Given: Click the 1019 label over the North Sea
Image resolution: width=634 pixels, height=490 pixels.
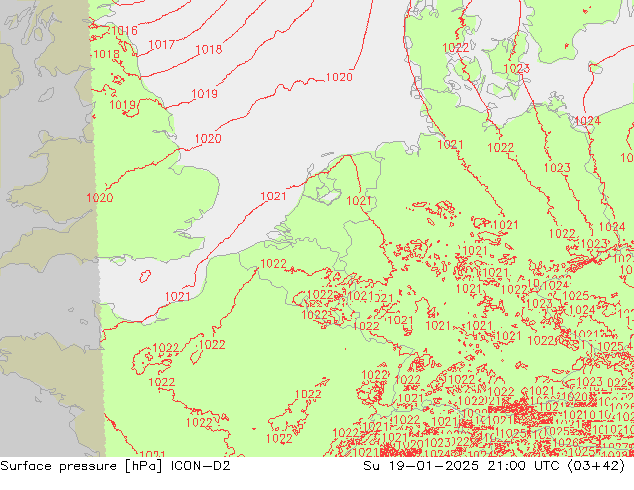Looking at the screenshot, I should coord(204,94).
